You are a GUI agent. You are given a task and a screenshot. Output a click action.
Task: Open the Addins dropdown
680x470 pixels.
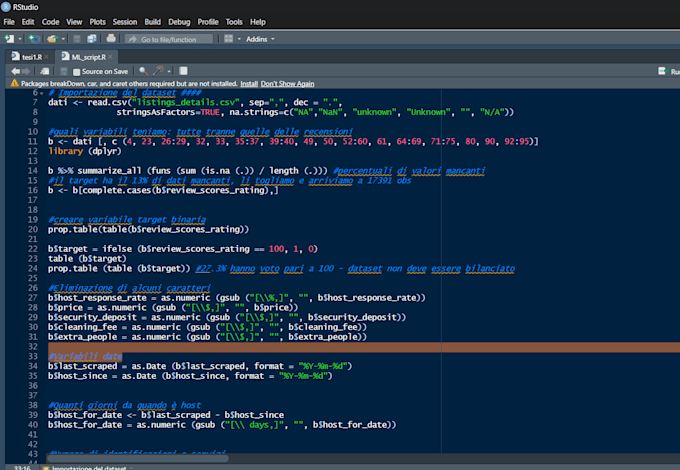[260, 39]
